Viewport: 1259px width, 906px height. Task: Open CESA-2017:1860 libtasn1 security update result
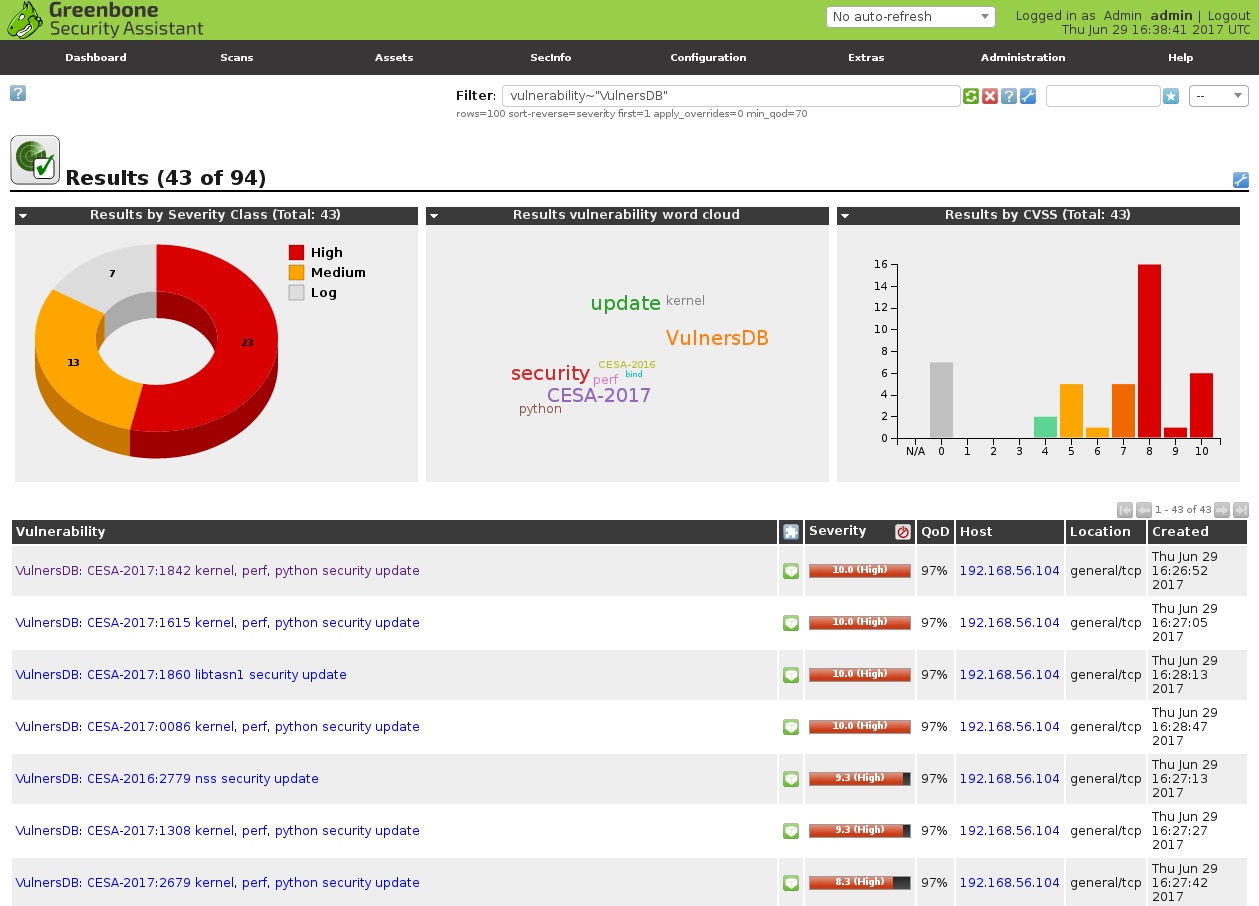181,675
